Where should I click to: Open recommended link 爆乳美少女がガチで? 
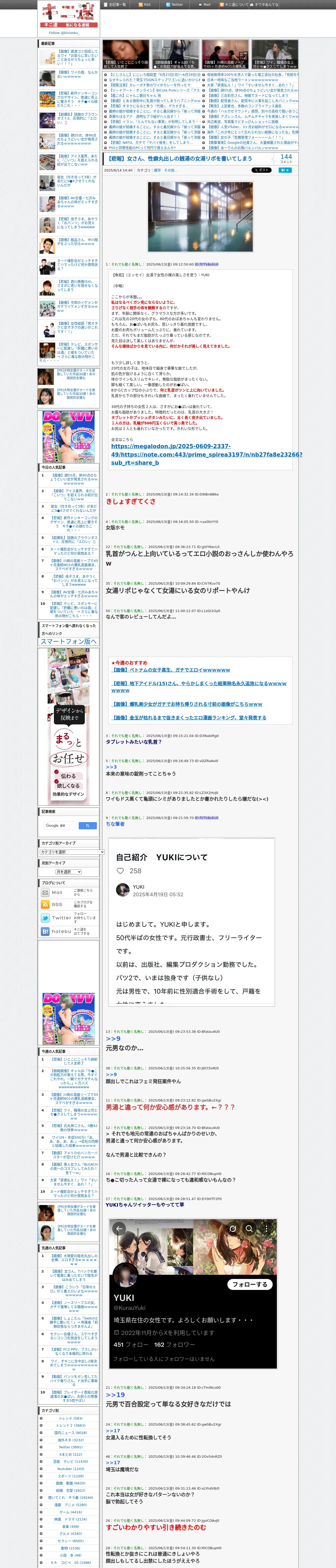(187, 704)
